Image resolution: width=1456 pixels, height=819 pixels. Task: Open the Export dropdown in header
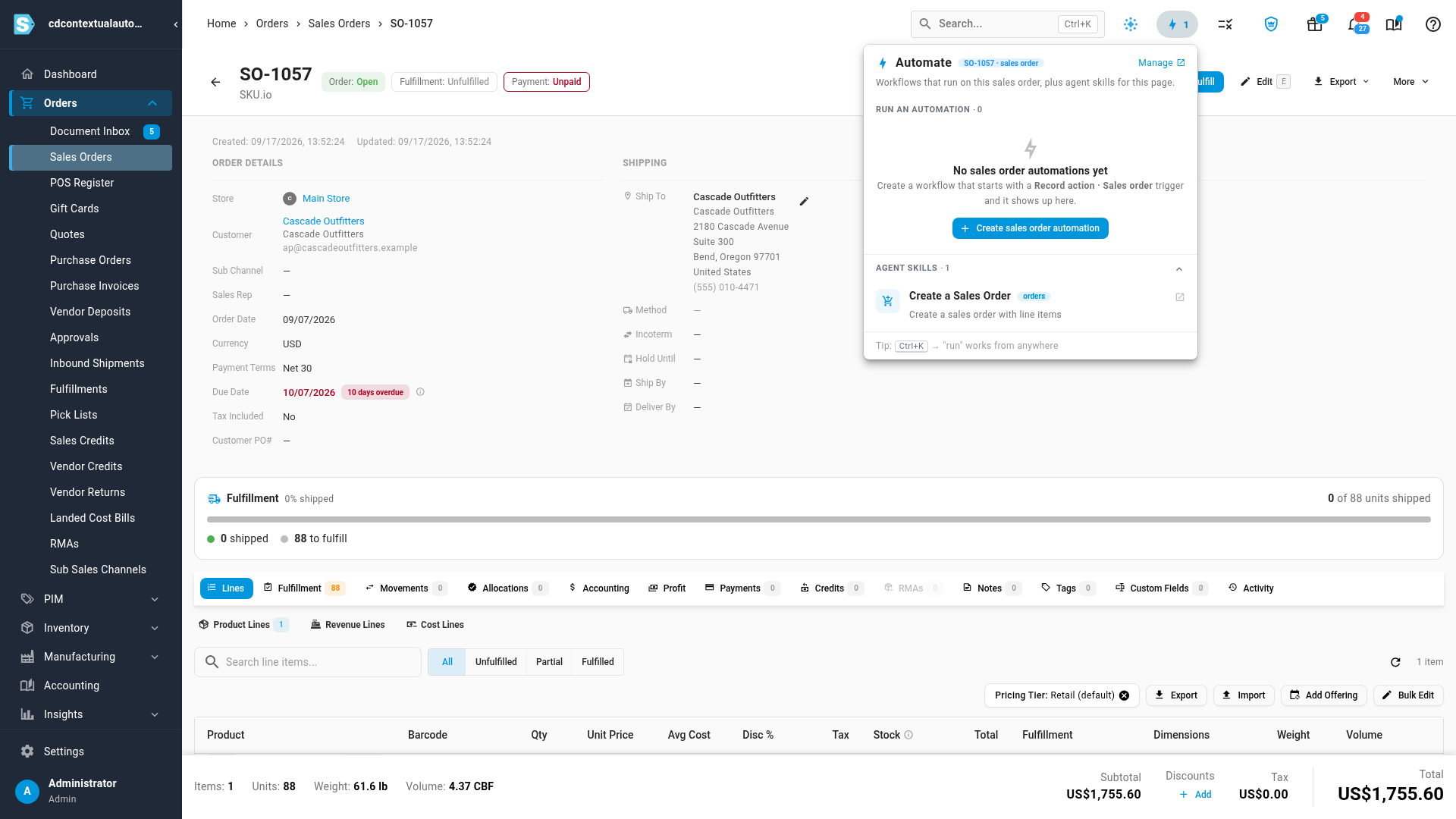[x=1341, y=82]
